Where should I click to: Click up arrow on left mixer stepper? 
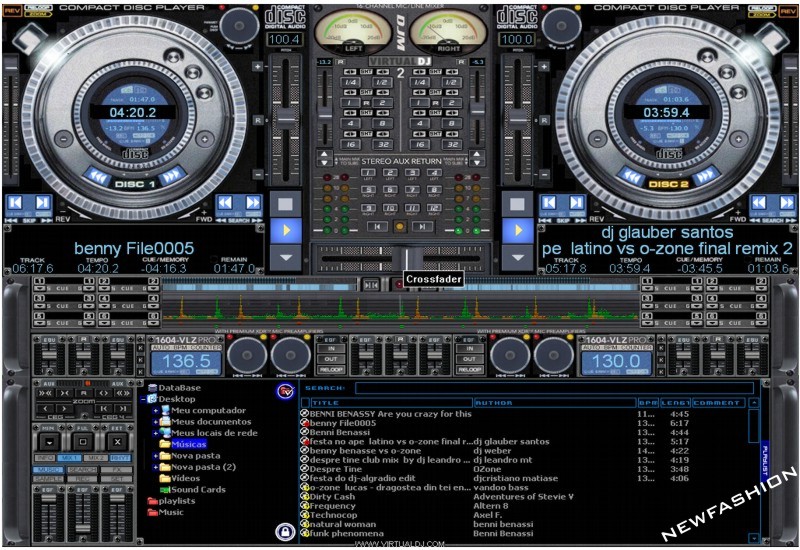tap(324, 155)
